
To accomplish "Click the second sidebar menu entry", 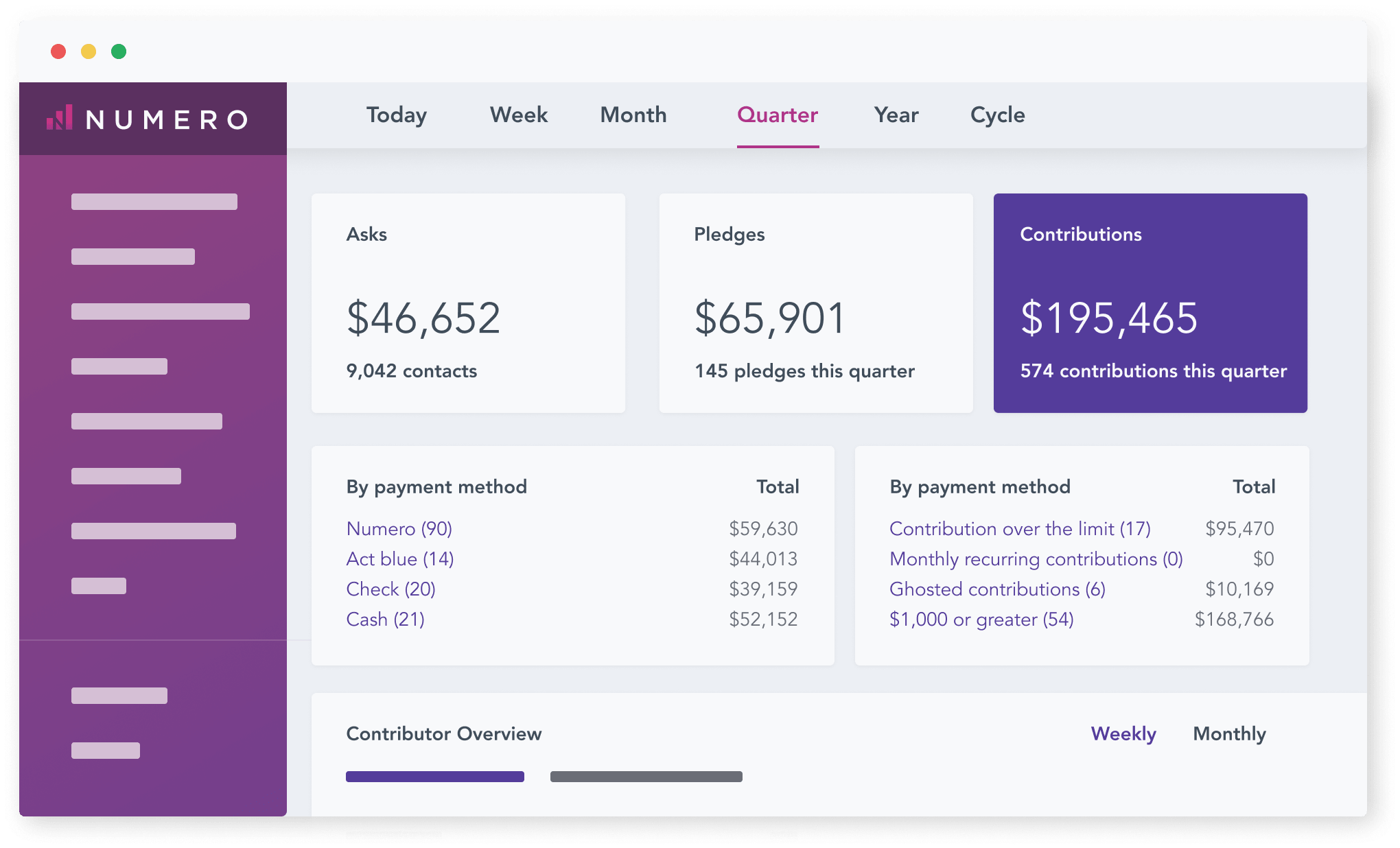I will (134, 257).
